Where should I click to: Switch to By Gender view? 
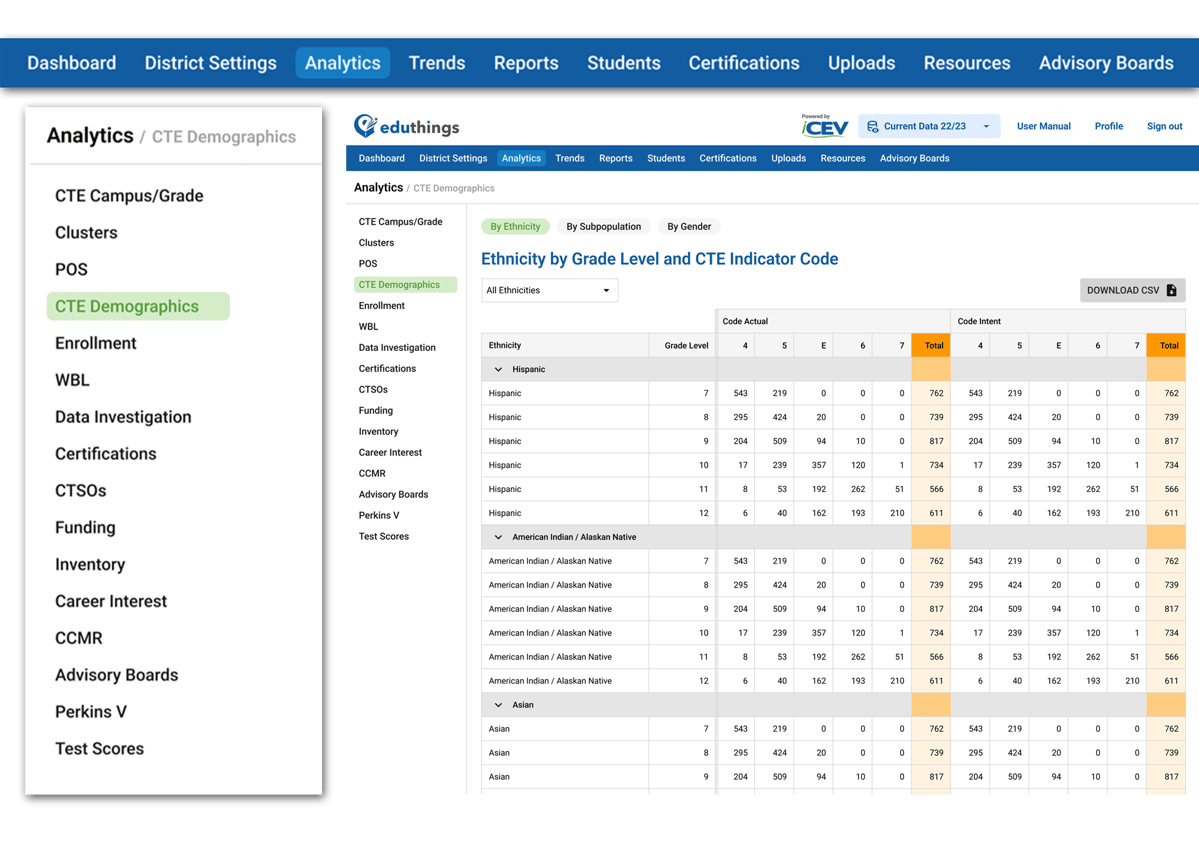(x=689, y=227)
